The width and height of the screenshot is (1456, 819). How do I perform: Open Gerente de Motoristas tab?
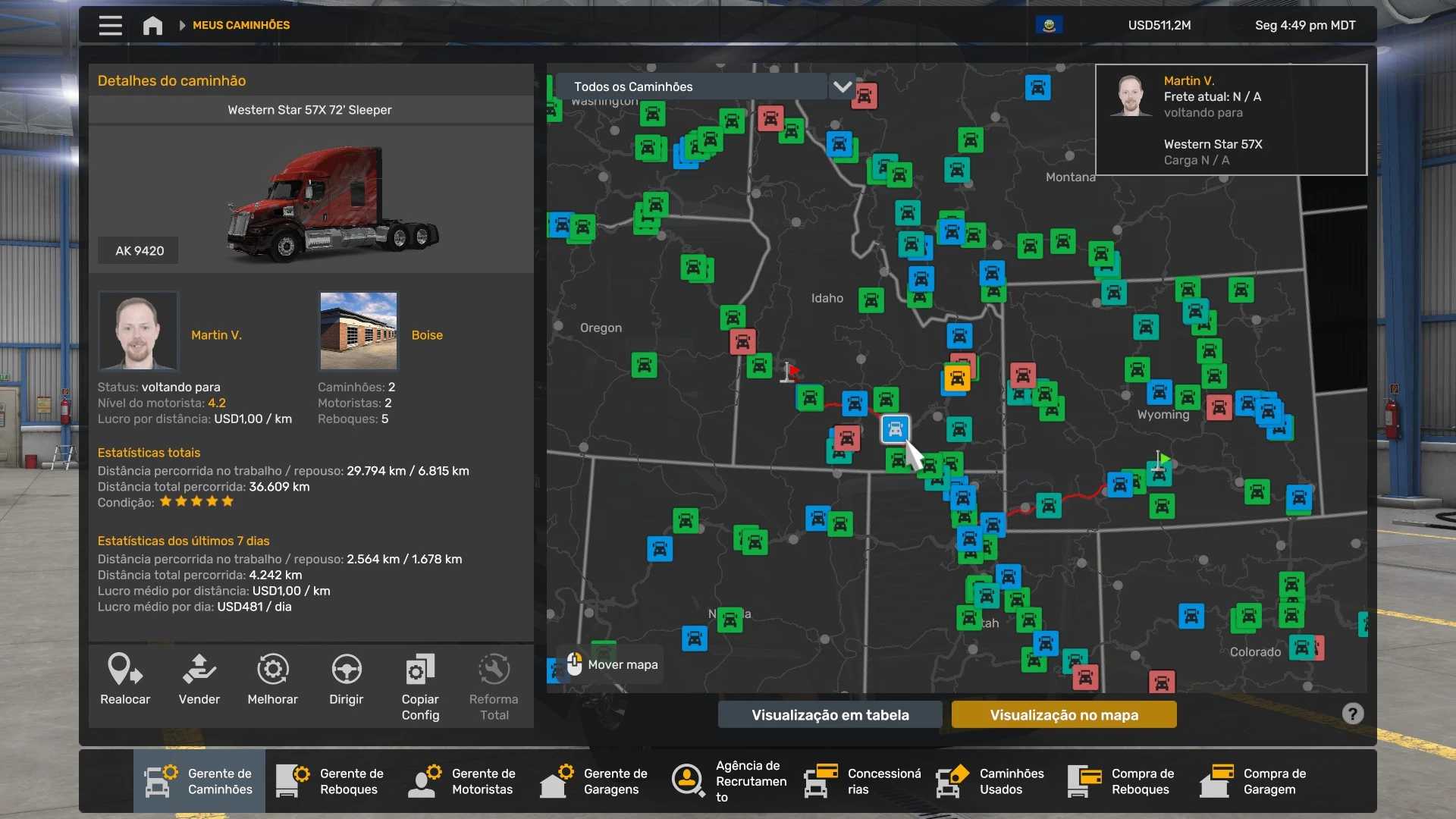coord(463,781)
